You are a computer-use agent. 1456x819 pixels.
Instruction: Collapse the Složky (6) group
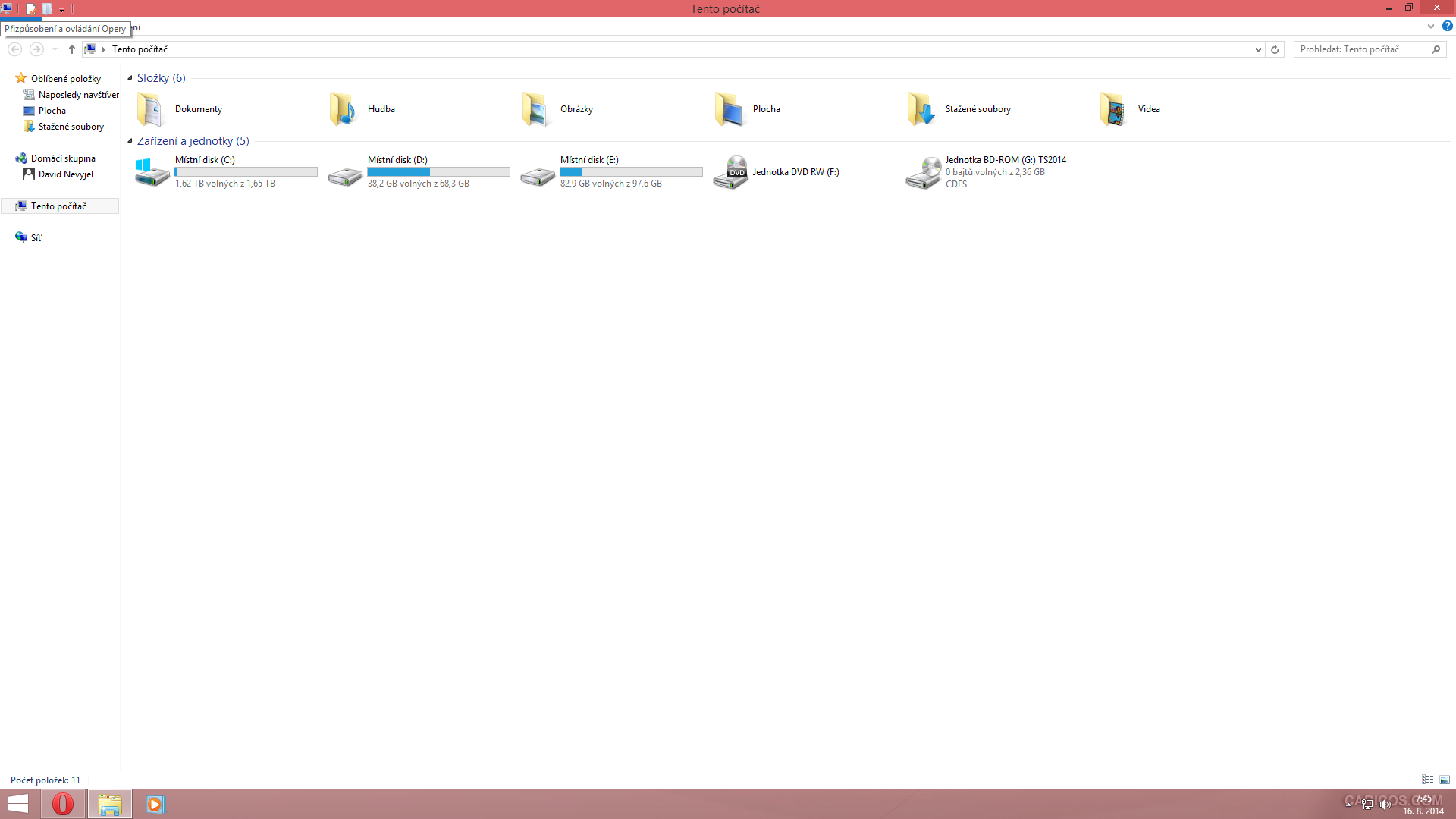[130, 78]
